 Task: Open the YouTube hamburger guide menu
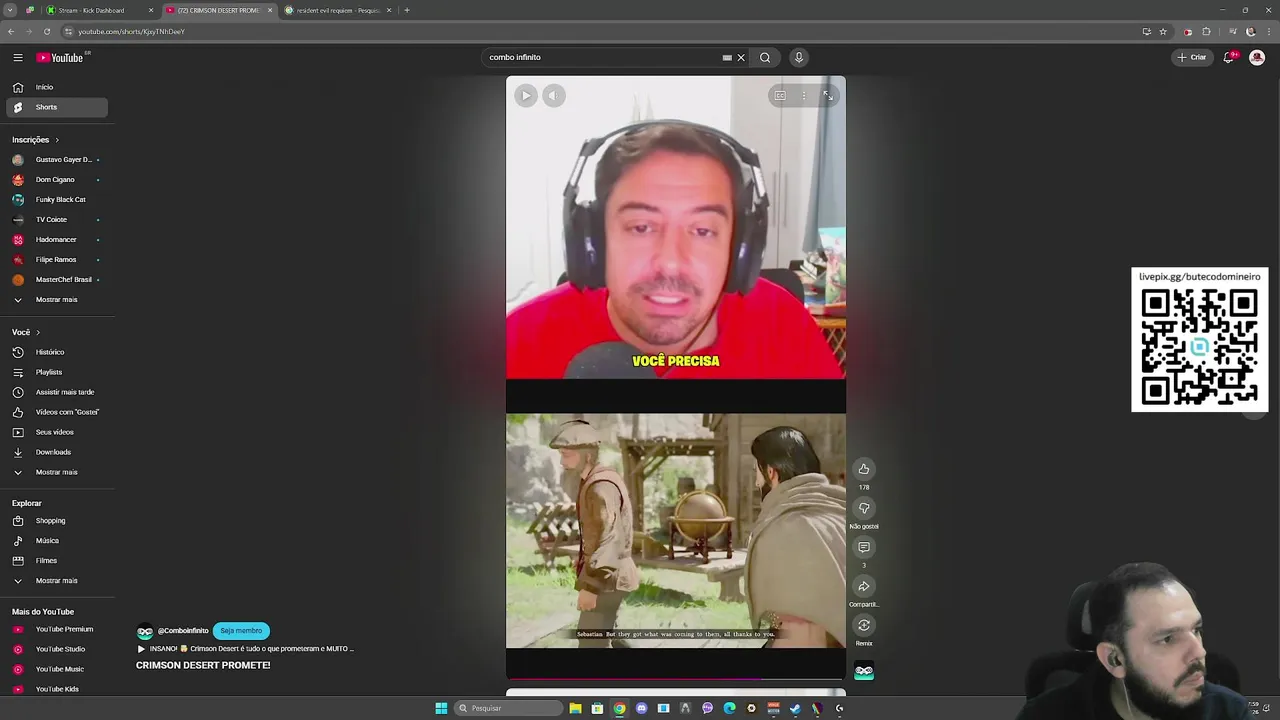point(18,58)
